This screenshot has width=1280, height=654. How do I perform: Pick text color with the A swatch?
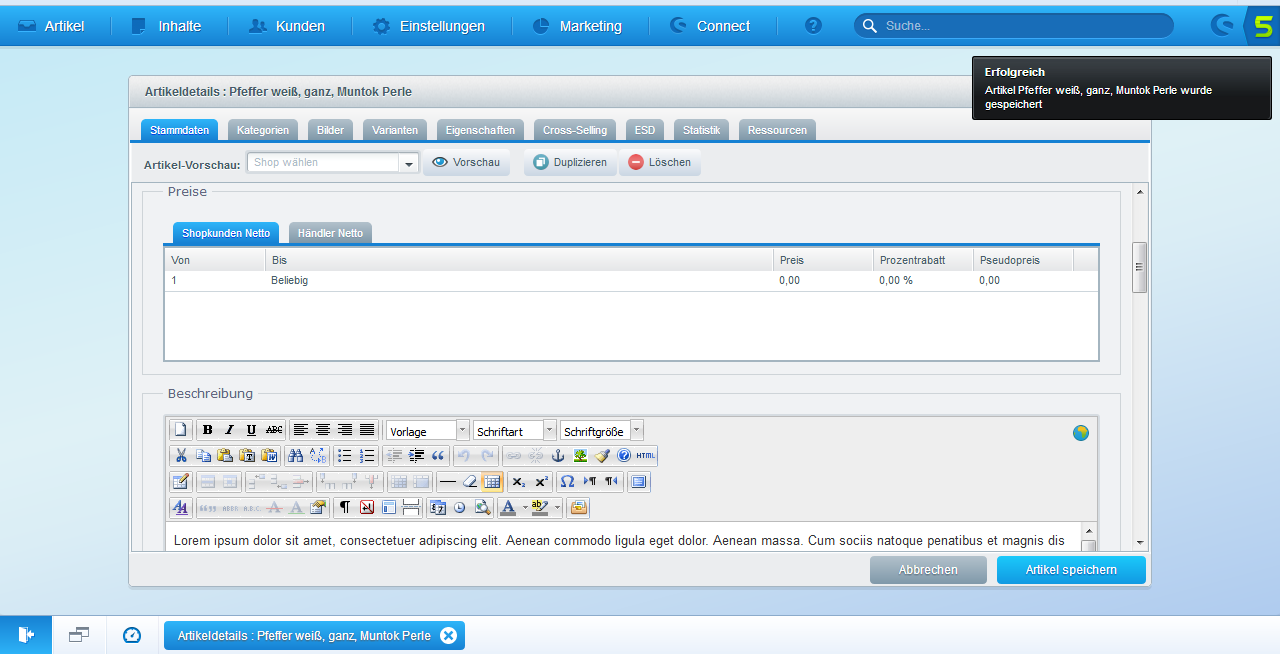[x=508, y=507]
